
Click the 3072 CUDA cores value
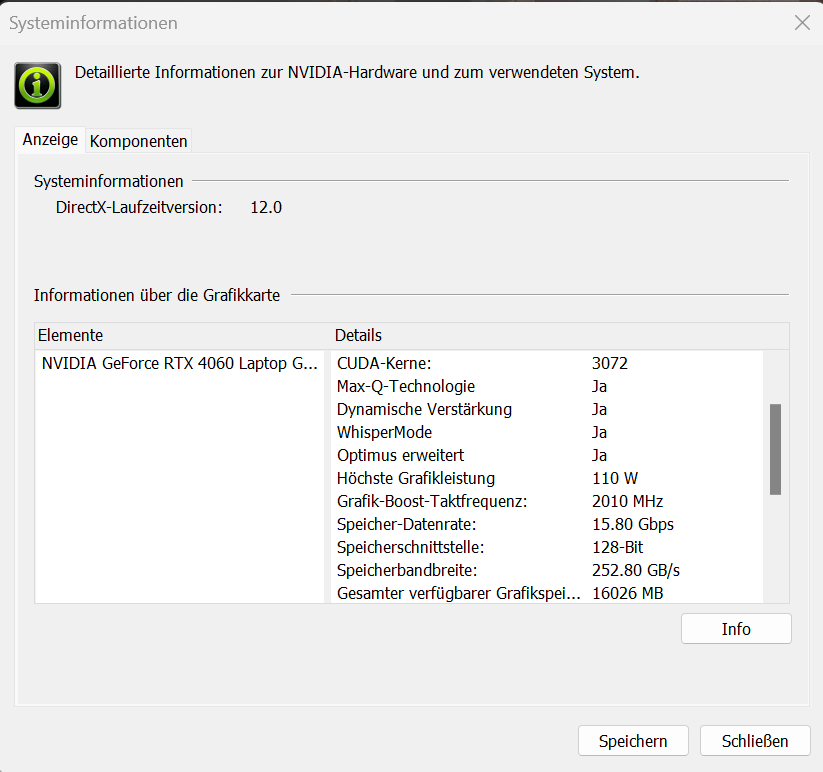tap(609, 363)
